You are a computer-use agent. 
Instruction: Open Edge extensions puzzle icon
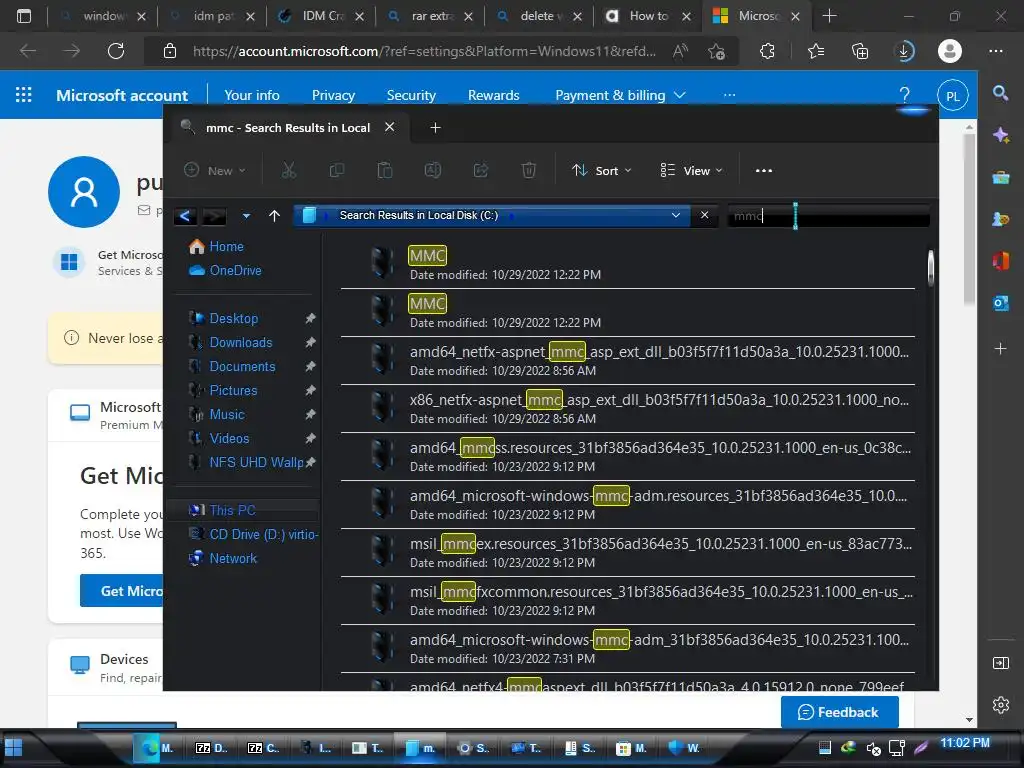767,51
